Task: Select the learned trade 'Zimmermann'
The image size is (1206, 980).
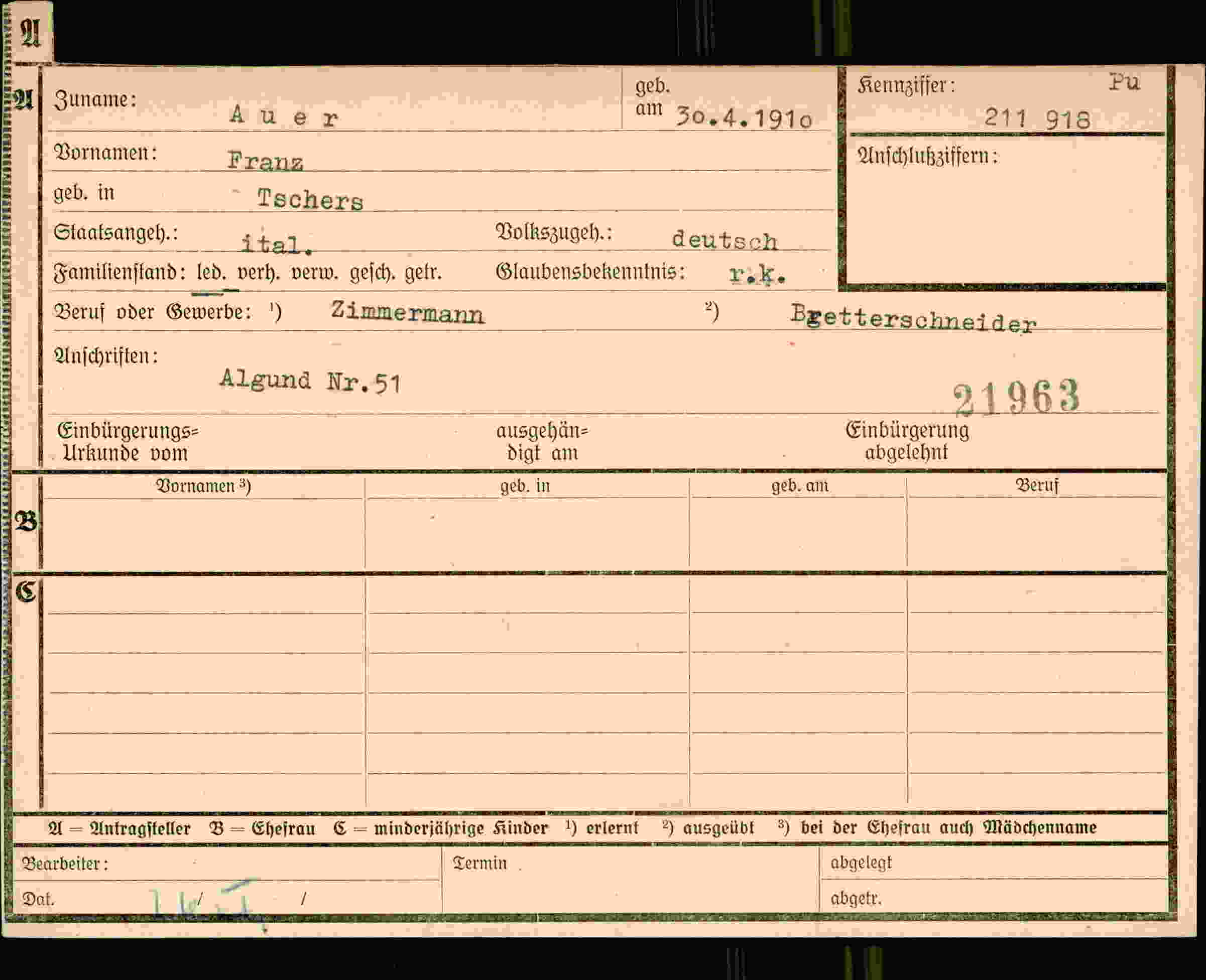Action: coord(407,312)
